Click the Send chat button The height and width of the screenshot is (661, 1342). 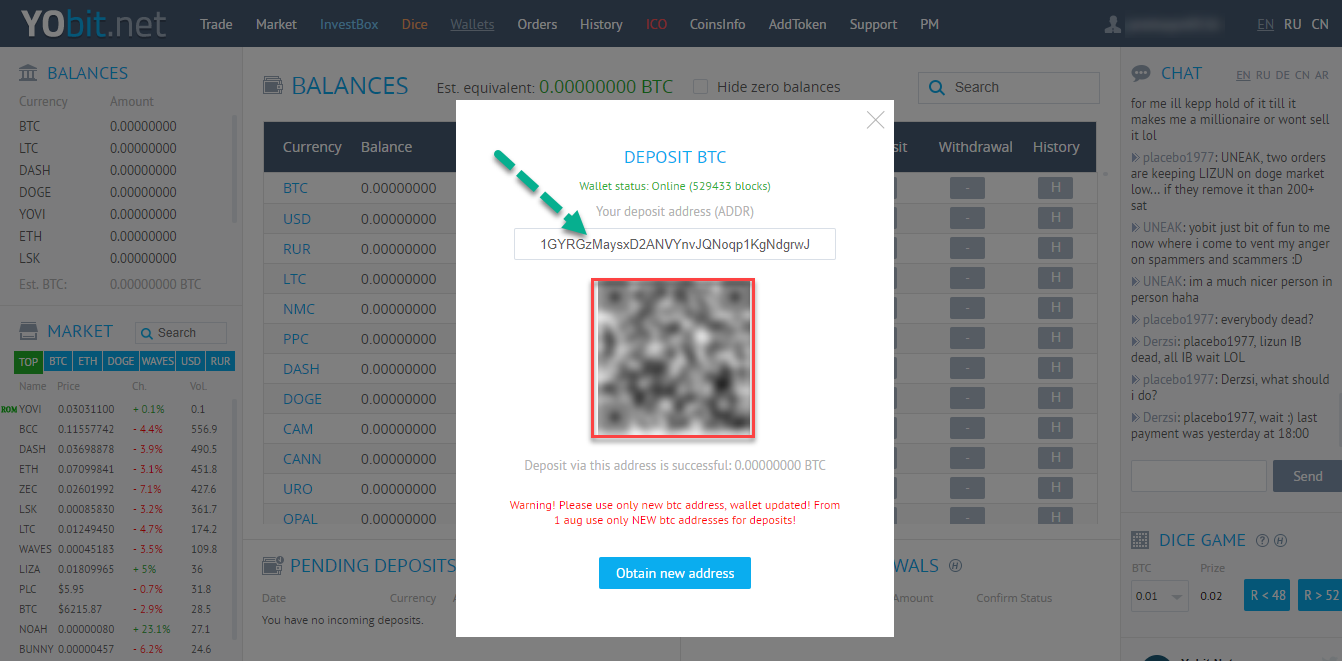[x=1307, y=476]
